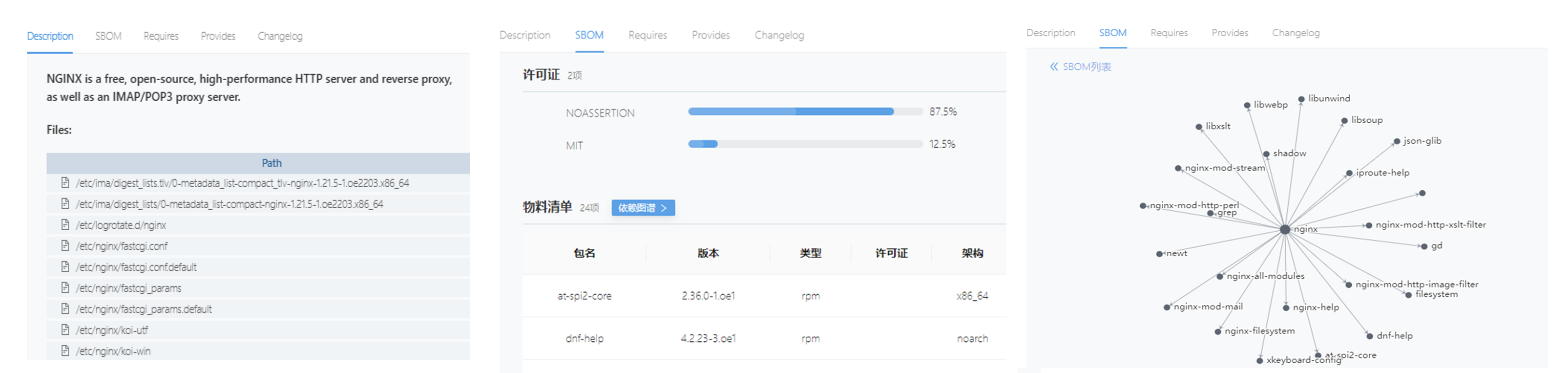Image resolution: width=1568 pixels, height=373 pixels.
Task: Select the json-glib node dot in the graph
Action: pos(1397,141)
